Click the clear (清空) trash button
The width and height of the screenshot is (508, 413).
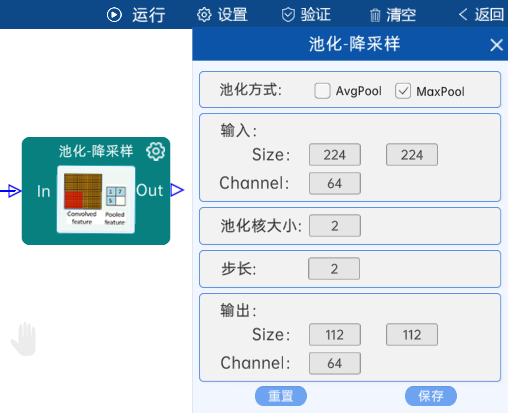tap(393, 15)
